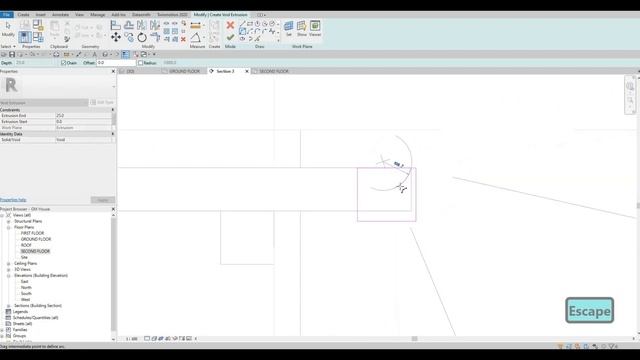Screen dimensions: 640x360
Task: Open the Aligned Dimension measure tool
Action: click(x=196, y=25)
